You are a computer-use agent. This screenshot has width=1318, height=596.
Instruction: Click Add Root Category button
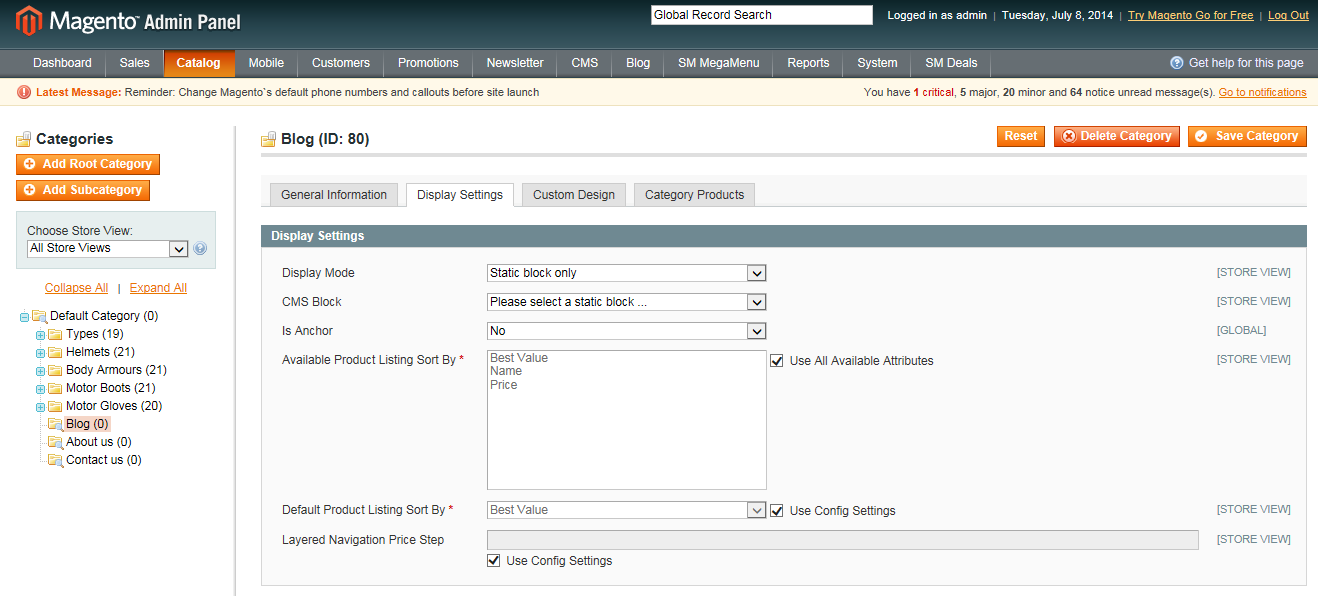(88, 164)
